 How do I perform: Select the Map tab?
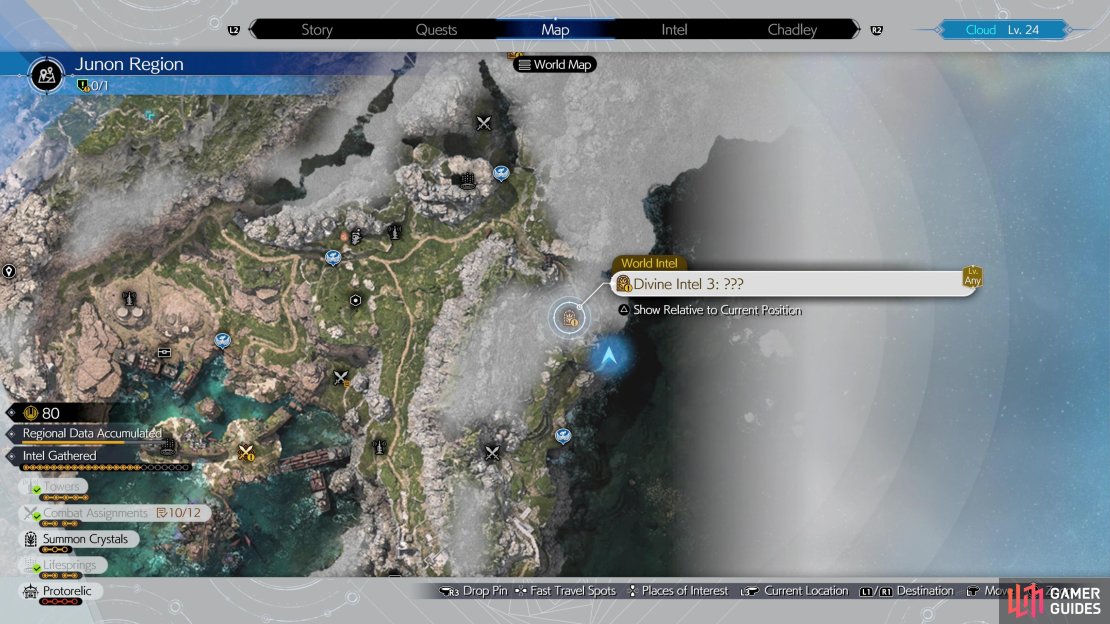(x=555, y=30)
